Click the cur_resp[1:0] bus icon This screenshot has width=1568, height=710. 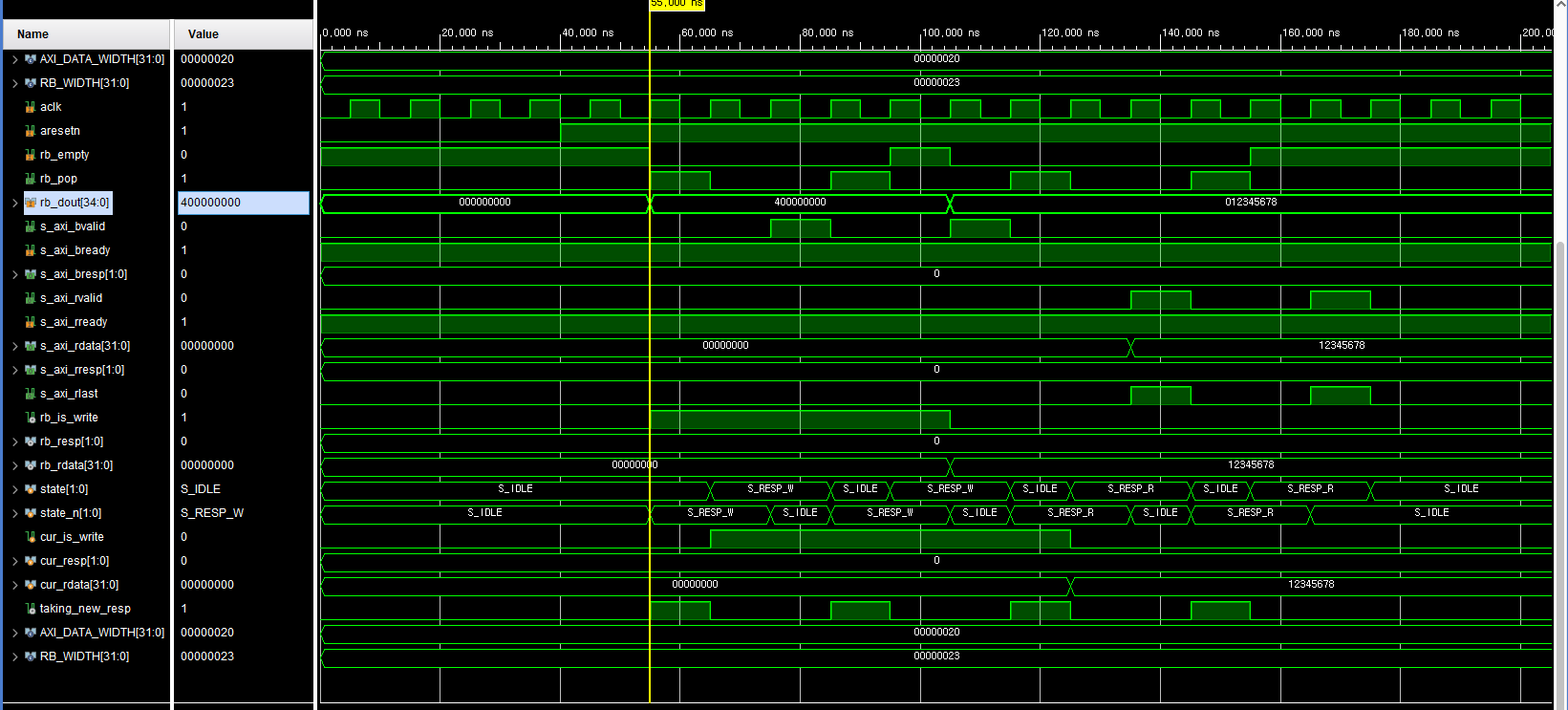(x=31, y=561)
